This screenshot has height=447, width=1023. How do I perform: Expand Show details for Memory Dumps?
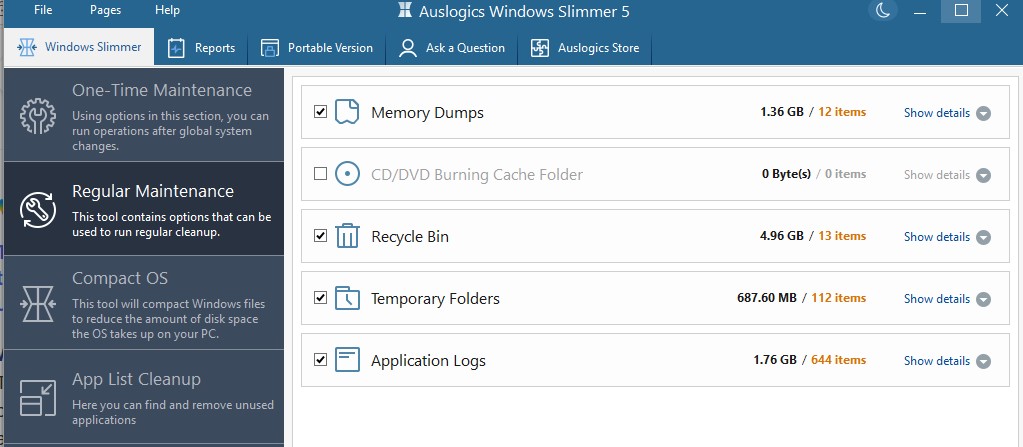tap(946, 113)
